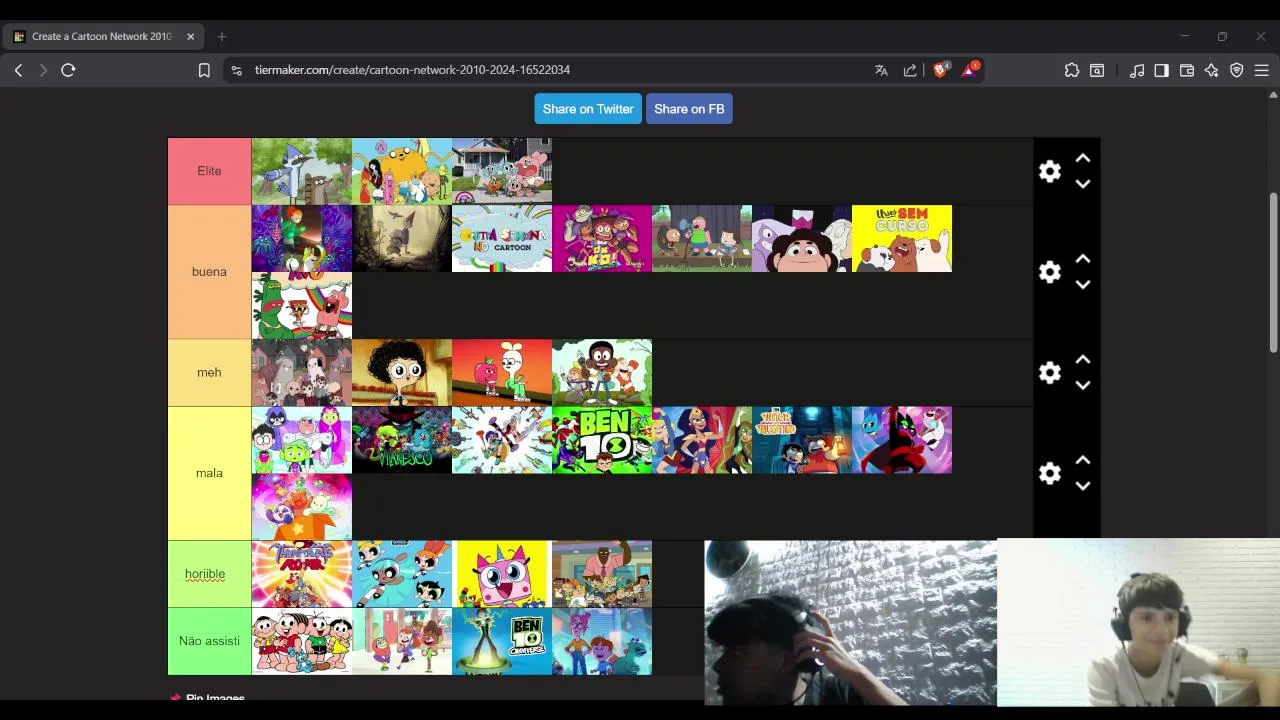The height and width of the screenshot is (720, 1280).
Task: Select the Apple & Onion thumbnail
Action: coord(502,373)
